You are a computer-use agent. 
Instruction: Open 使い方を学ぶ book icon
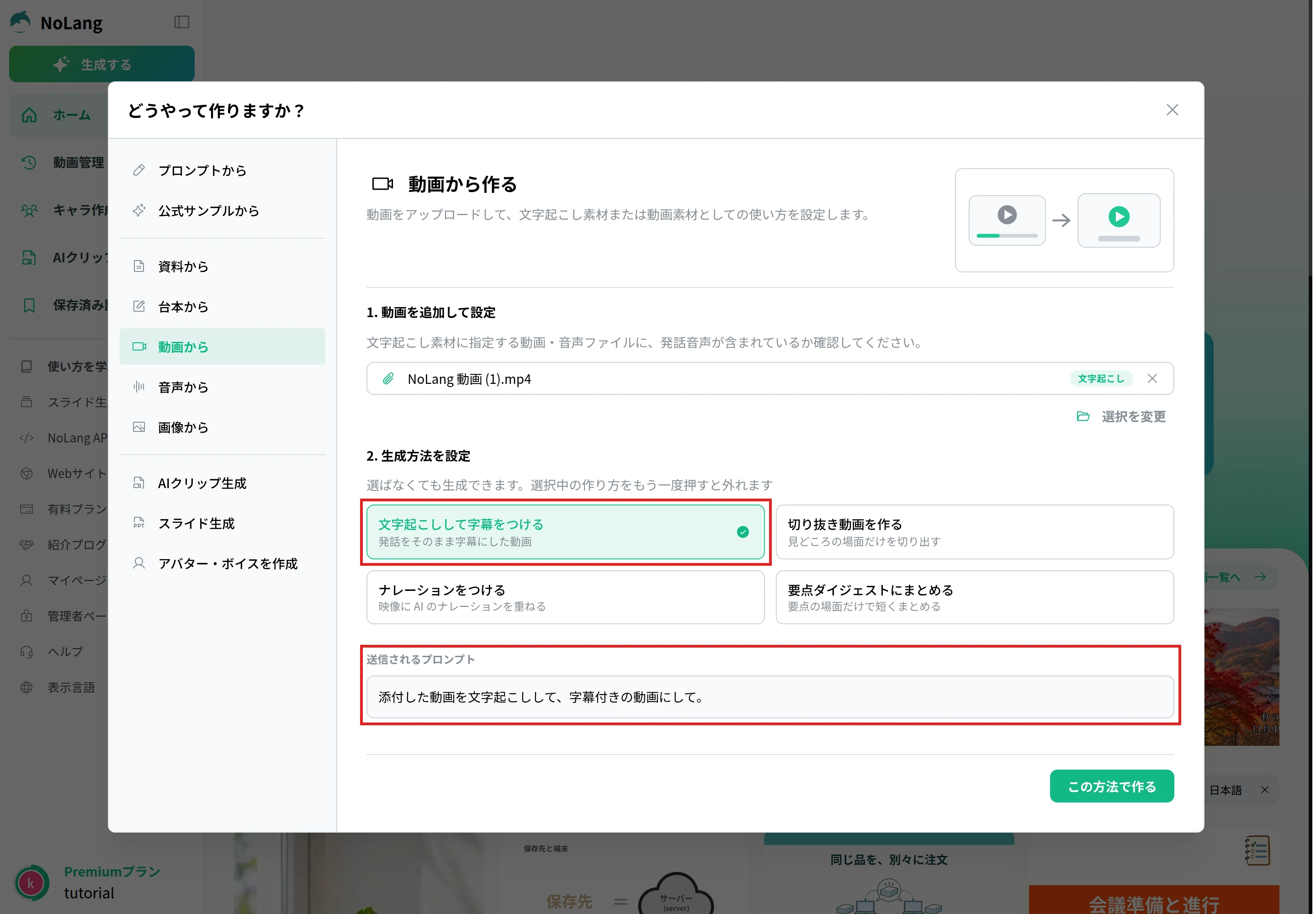point(27,367)
